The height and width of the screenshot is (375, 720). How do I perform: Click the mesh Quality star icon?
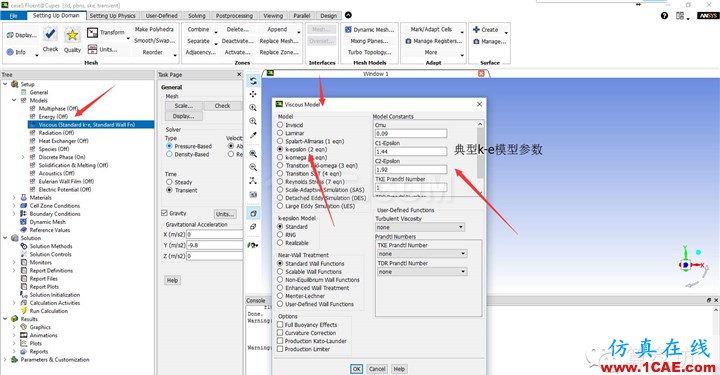click(x=72, y=35)
